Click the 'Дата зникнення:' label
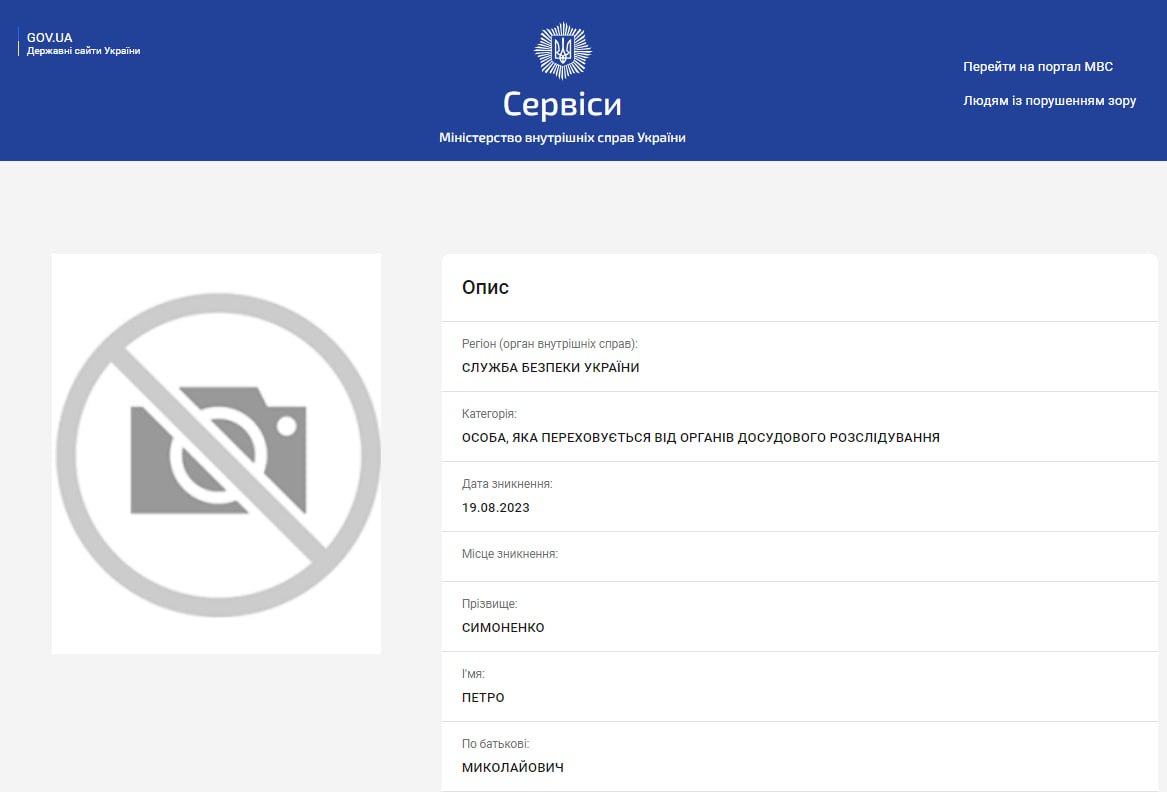1167x792 pixels. (x=507, y=484)
